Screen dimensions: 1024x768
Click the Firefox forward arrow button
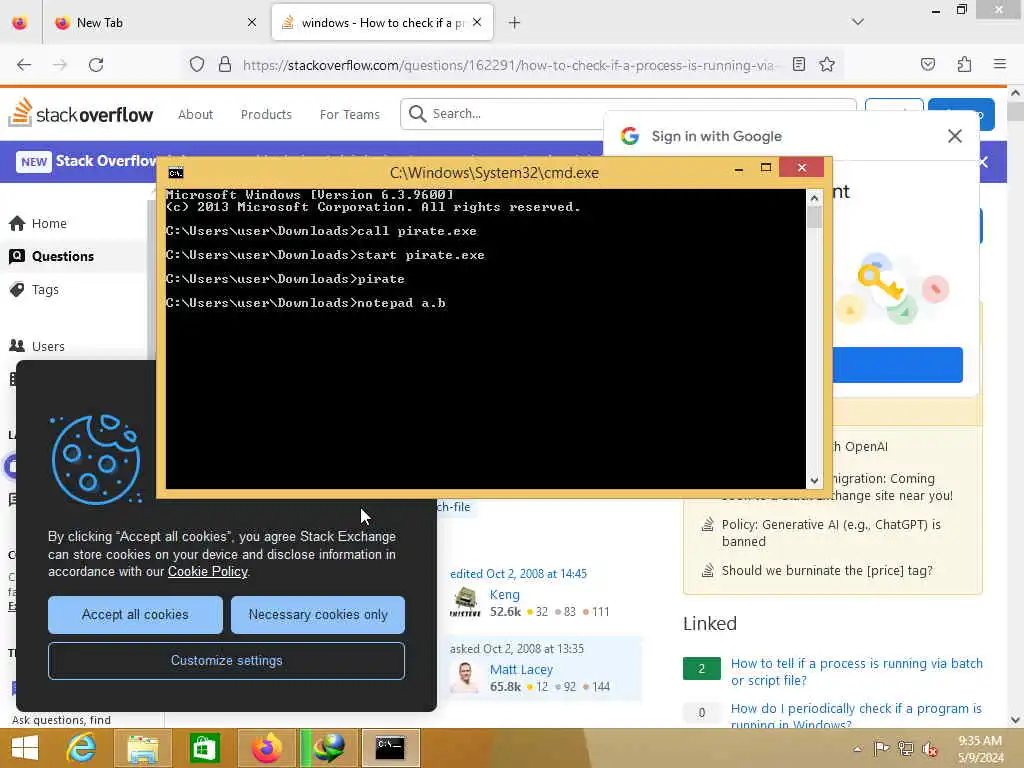pyautogui.click(x=60, y=65)
